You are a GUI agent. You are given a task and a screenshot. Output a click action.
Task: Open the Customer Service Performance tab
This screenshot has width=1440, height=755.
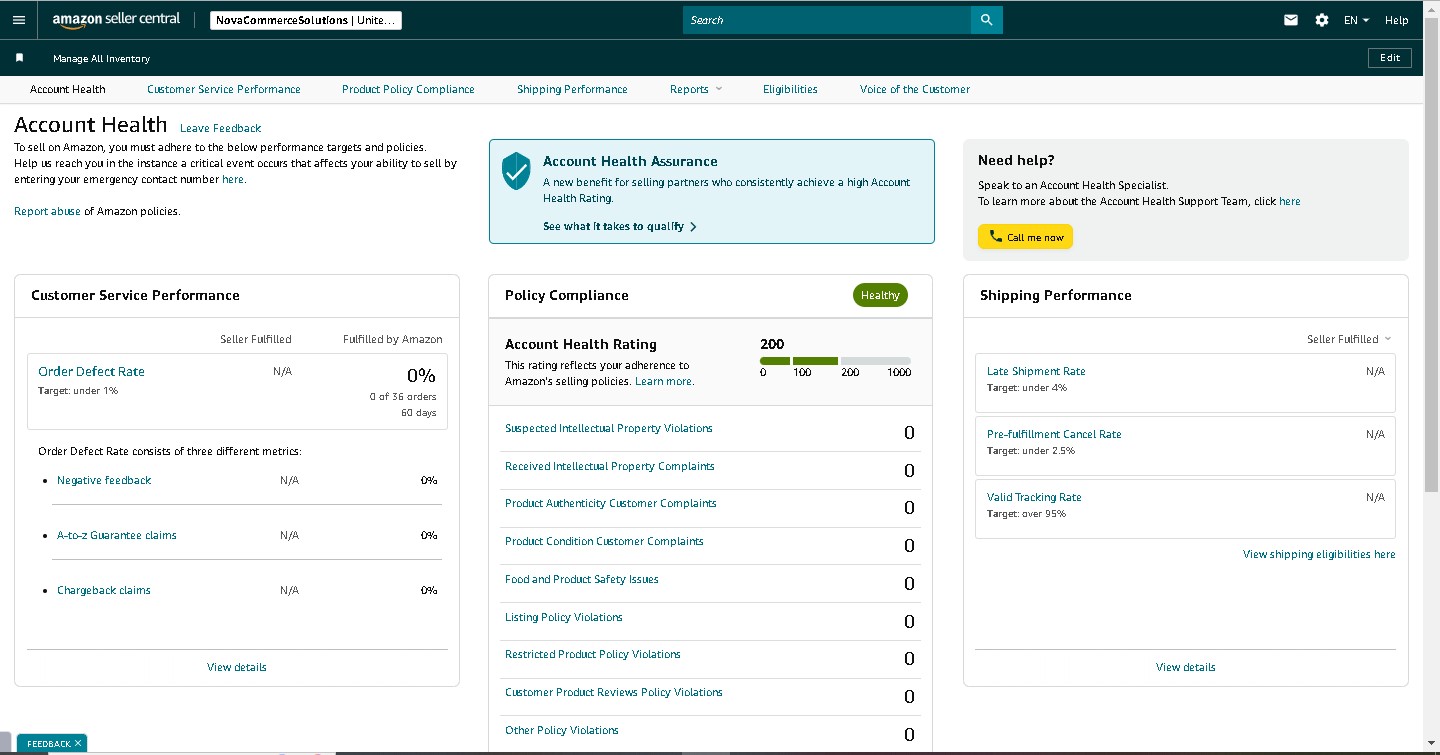tap(224, 89)
